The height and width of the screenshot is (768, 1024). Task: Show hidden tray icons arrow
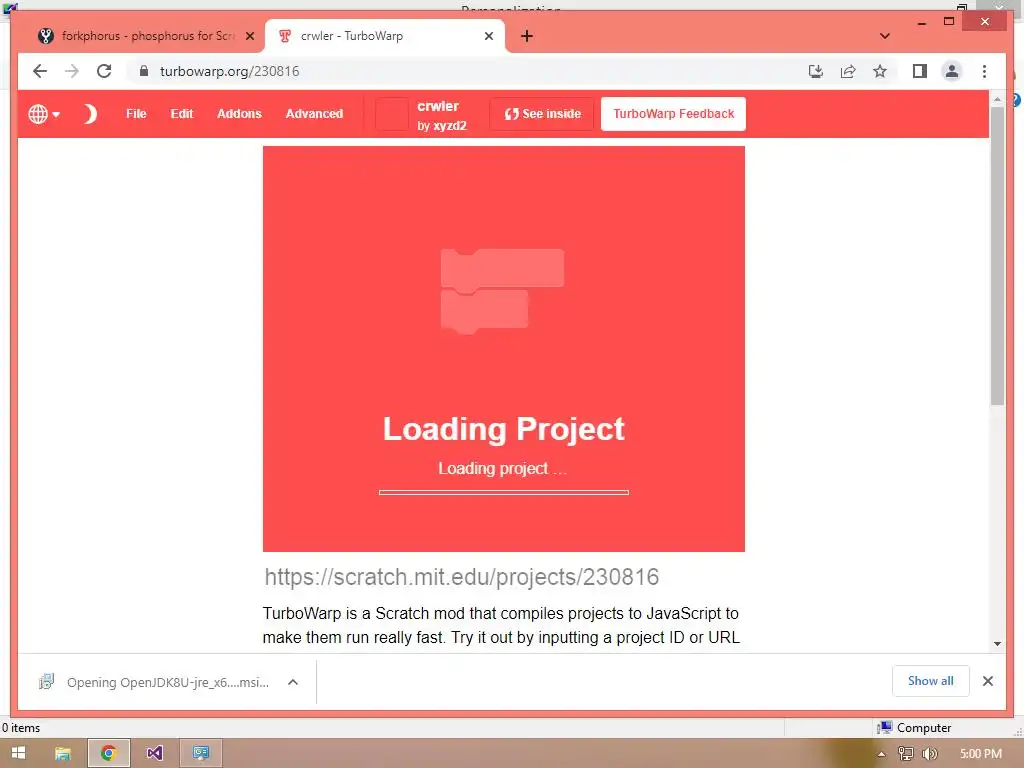881,754
